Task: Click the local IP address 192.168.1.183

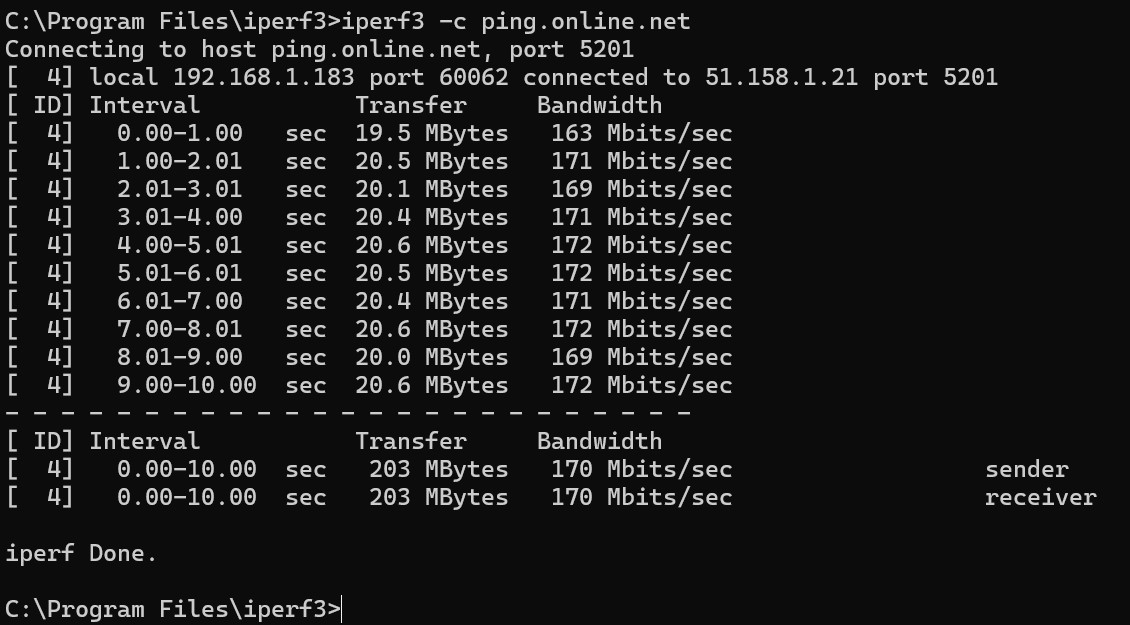Action: click(x=264, y=77)
